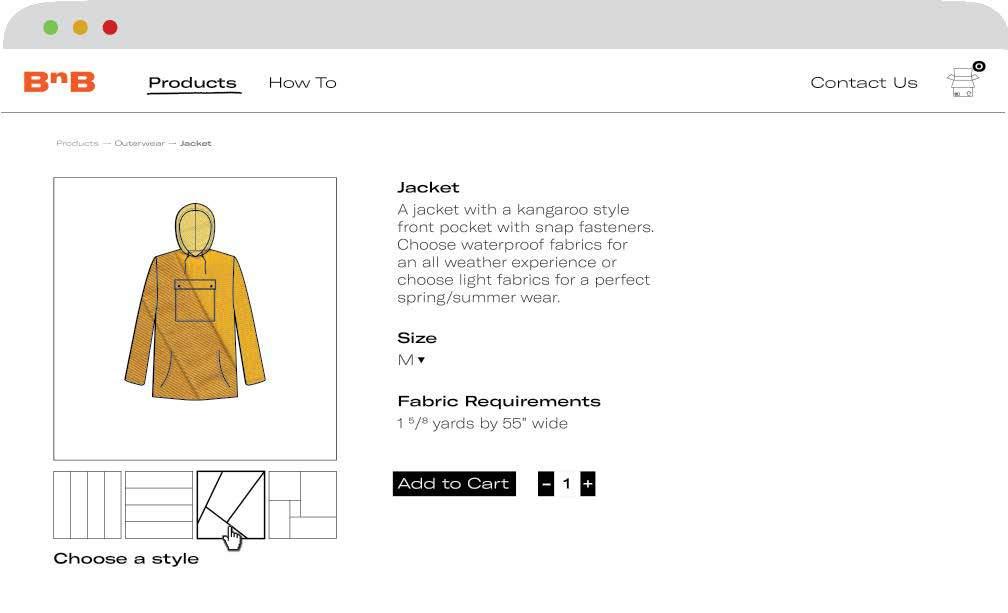This screenshot has height=613, width=1008.
Task: Open the Contact Us link
Action: coord(863,83)
